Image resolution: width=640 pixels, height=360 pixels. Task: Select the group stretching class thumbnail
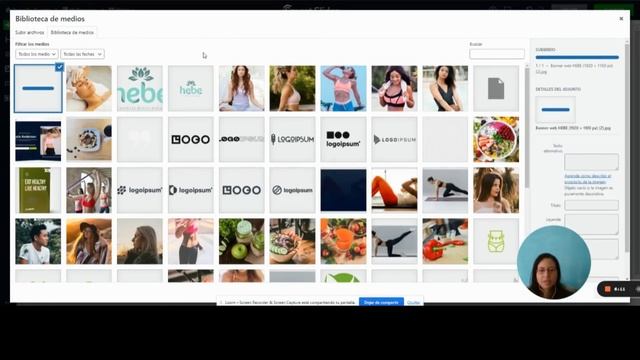pos(89,190)
